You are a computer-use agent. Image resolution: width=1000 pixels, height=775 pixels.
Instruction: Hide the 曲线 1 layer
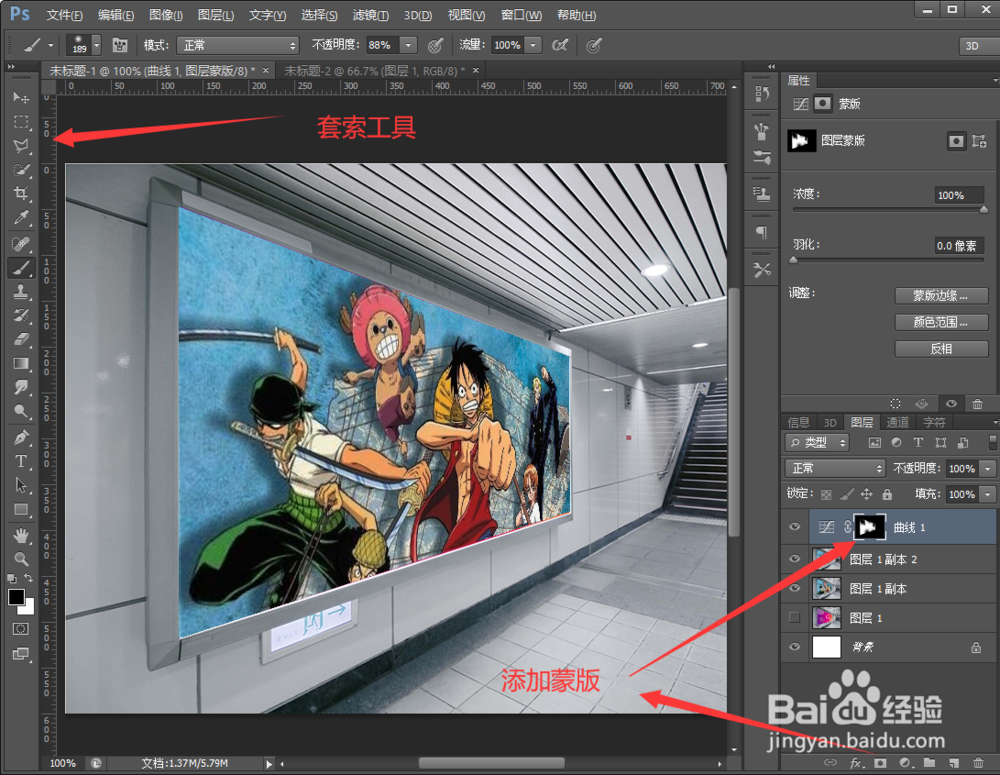(795, 527)
